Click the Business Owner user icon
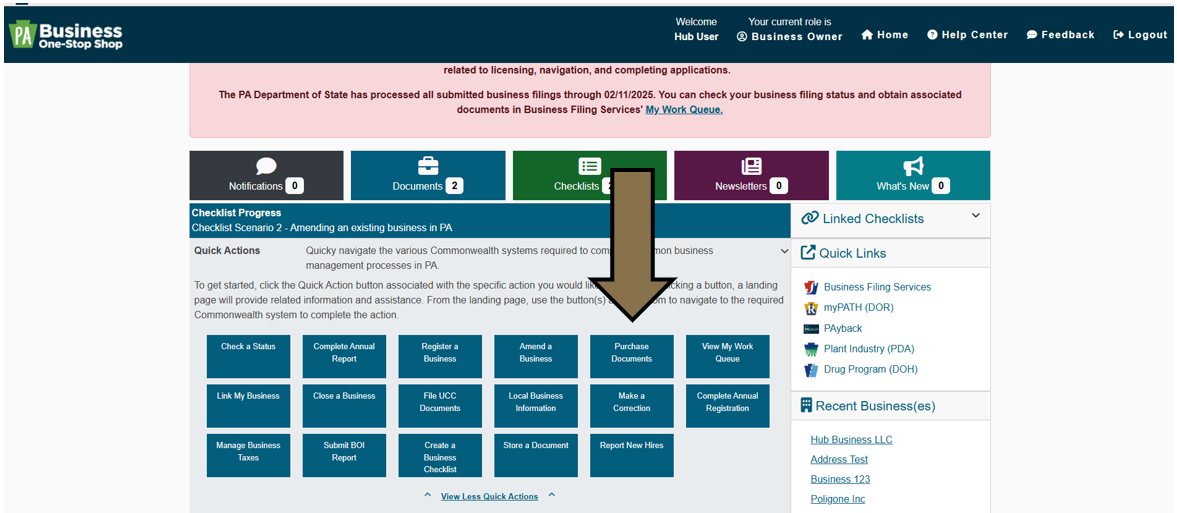This screenshot has height=513, width=1177. pos(742,36)
